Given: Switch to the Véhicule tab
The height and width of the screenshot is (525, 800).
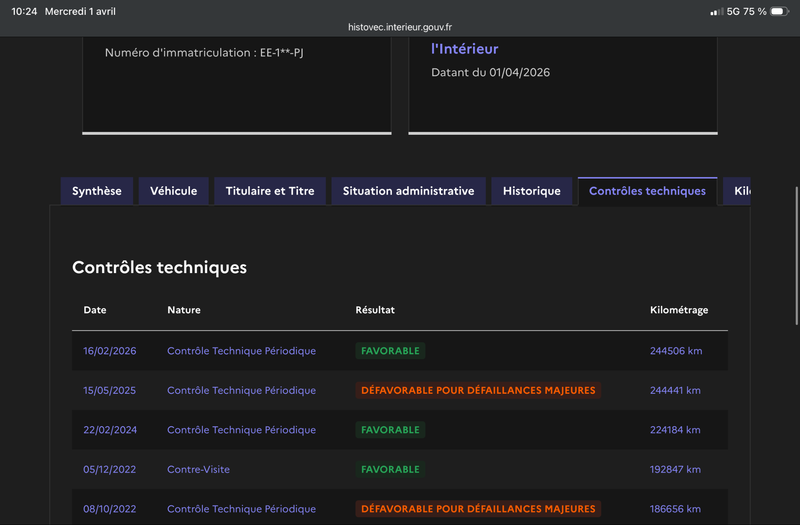Looking at the screenshot, I should coord(174,191).
